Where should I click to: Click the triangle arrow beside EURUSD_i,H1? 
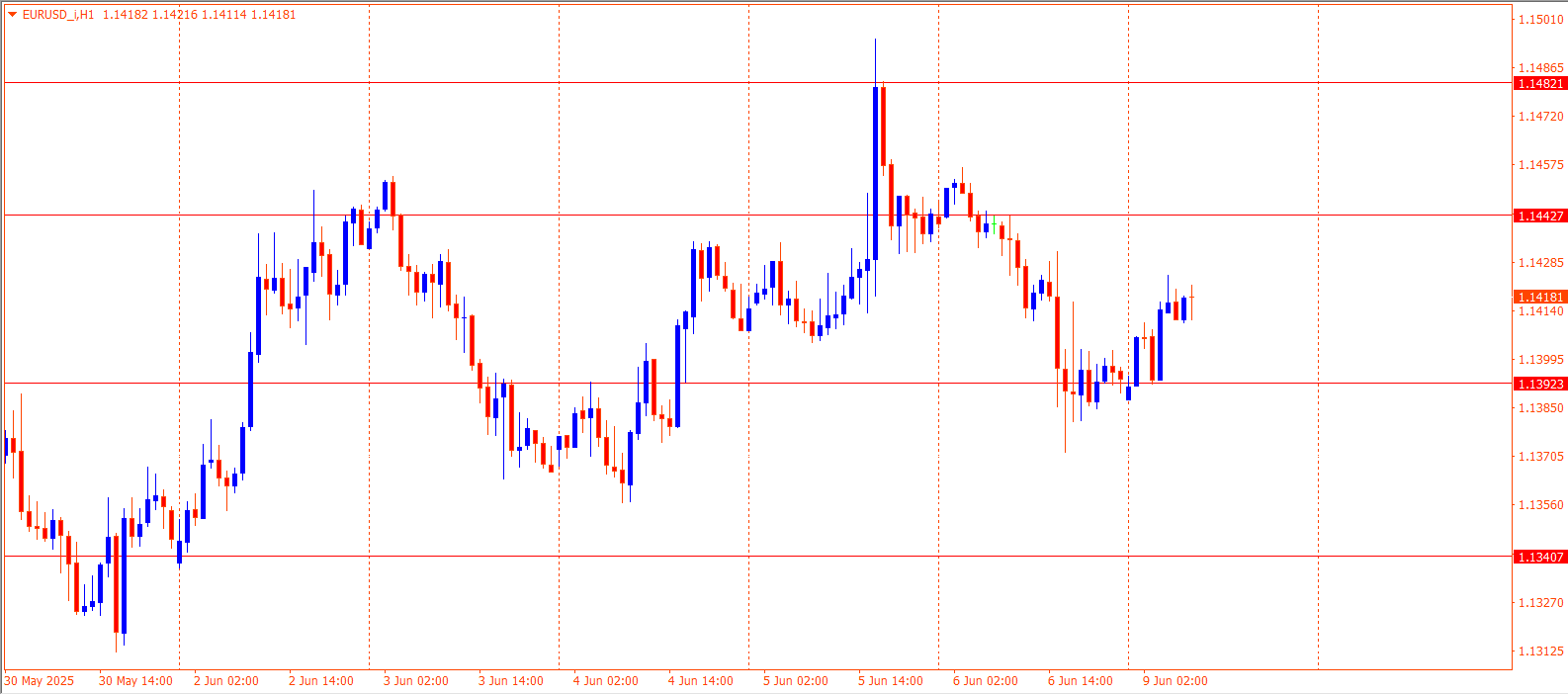point(12,14)
